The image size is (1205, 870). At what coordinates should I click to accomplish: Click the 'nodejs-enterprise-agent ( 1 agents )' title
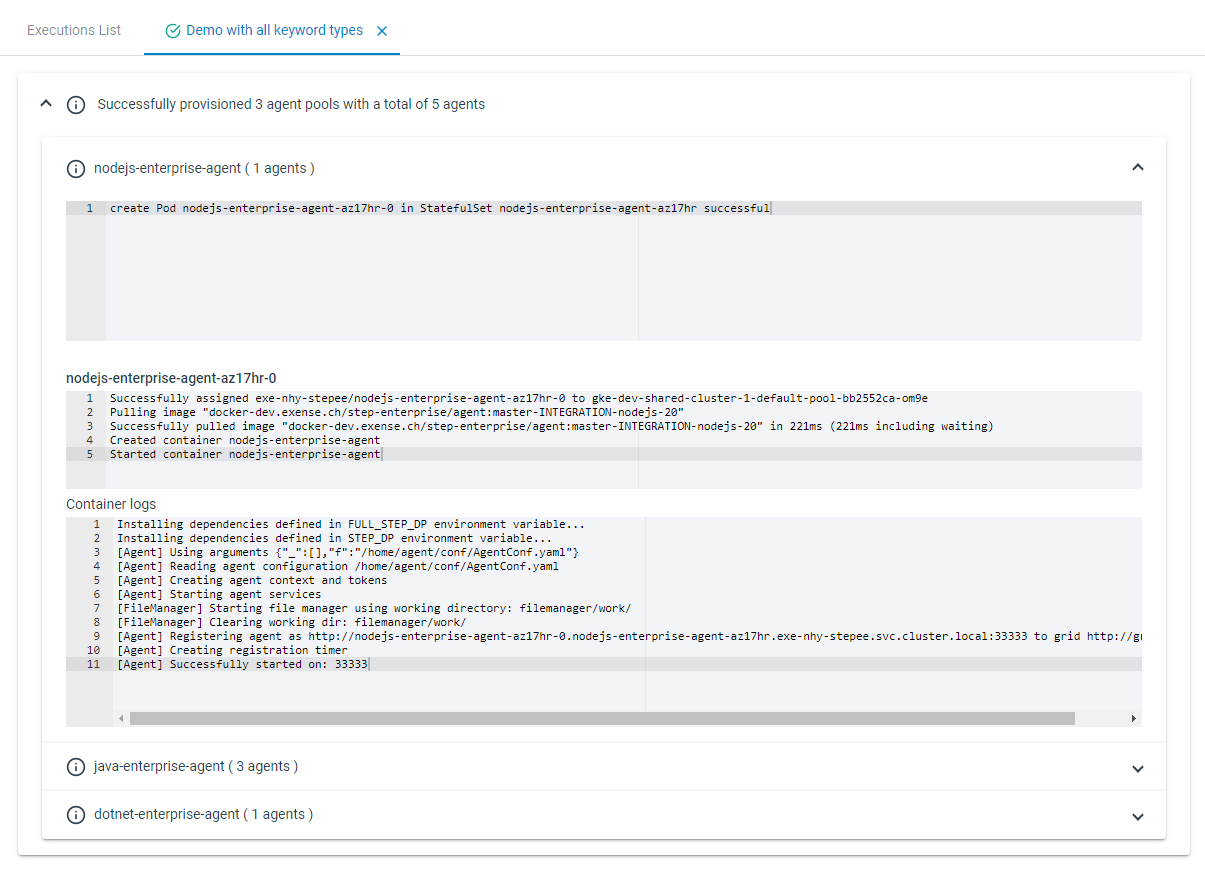click(204, 168)
